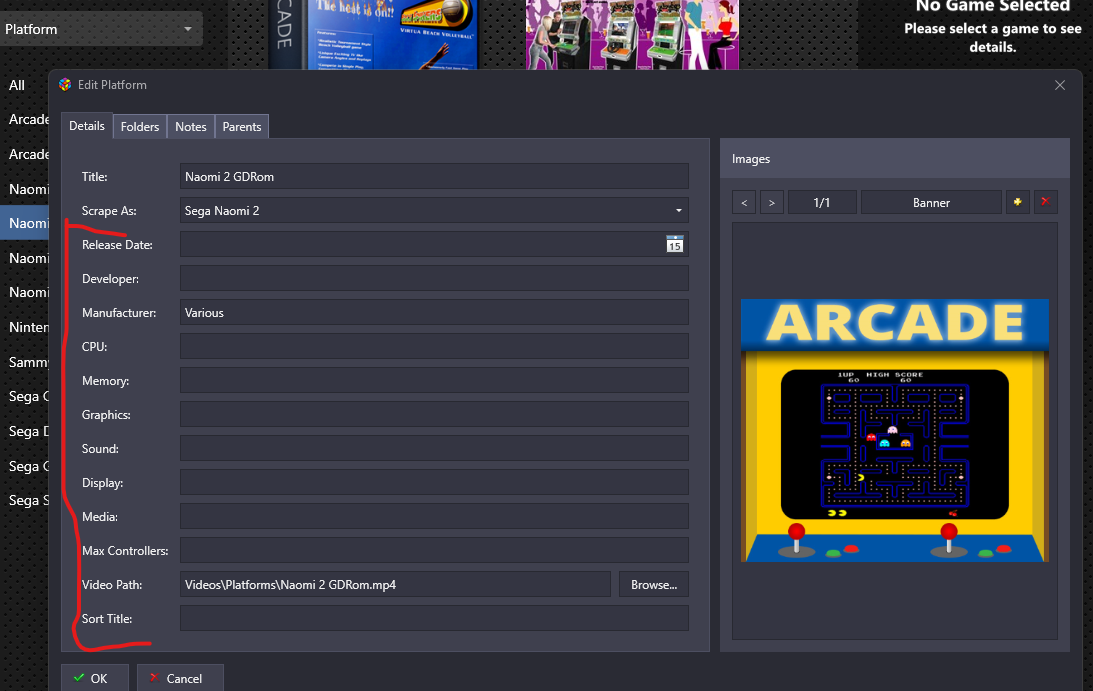This screenshot has width=1093, height=691.
Task: Open the Notes tab
Action: coord(191,127)
